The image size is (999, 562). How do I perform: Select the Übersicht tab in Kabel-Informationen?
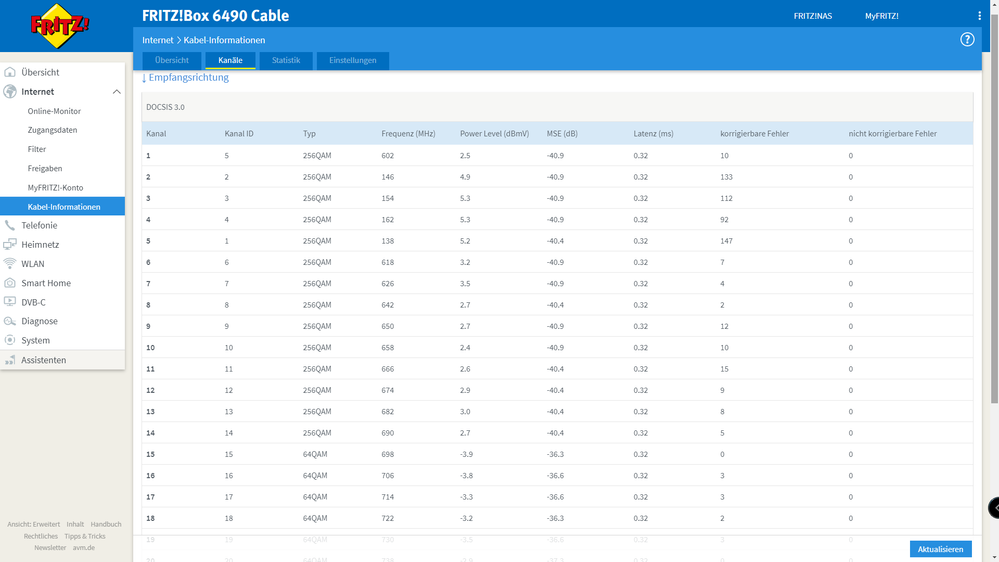(x=172, y=60)
